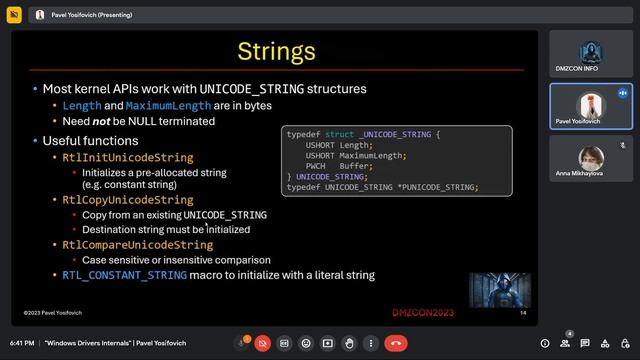Click 'Case sensitive or insensitive comparison' text
Image resolution: width=640 pixels, height=360 pixels.
(176, 260)
